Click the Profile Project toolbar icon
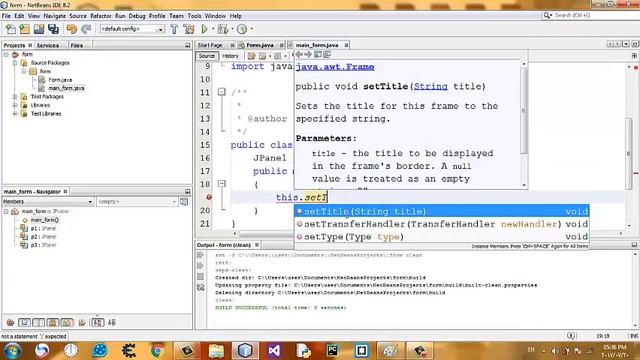Screen dimensions: 640x360 242,29
